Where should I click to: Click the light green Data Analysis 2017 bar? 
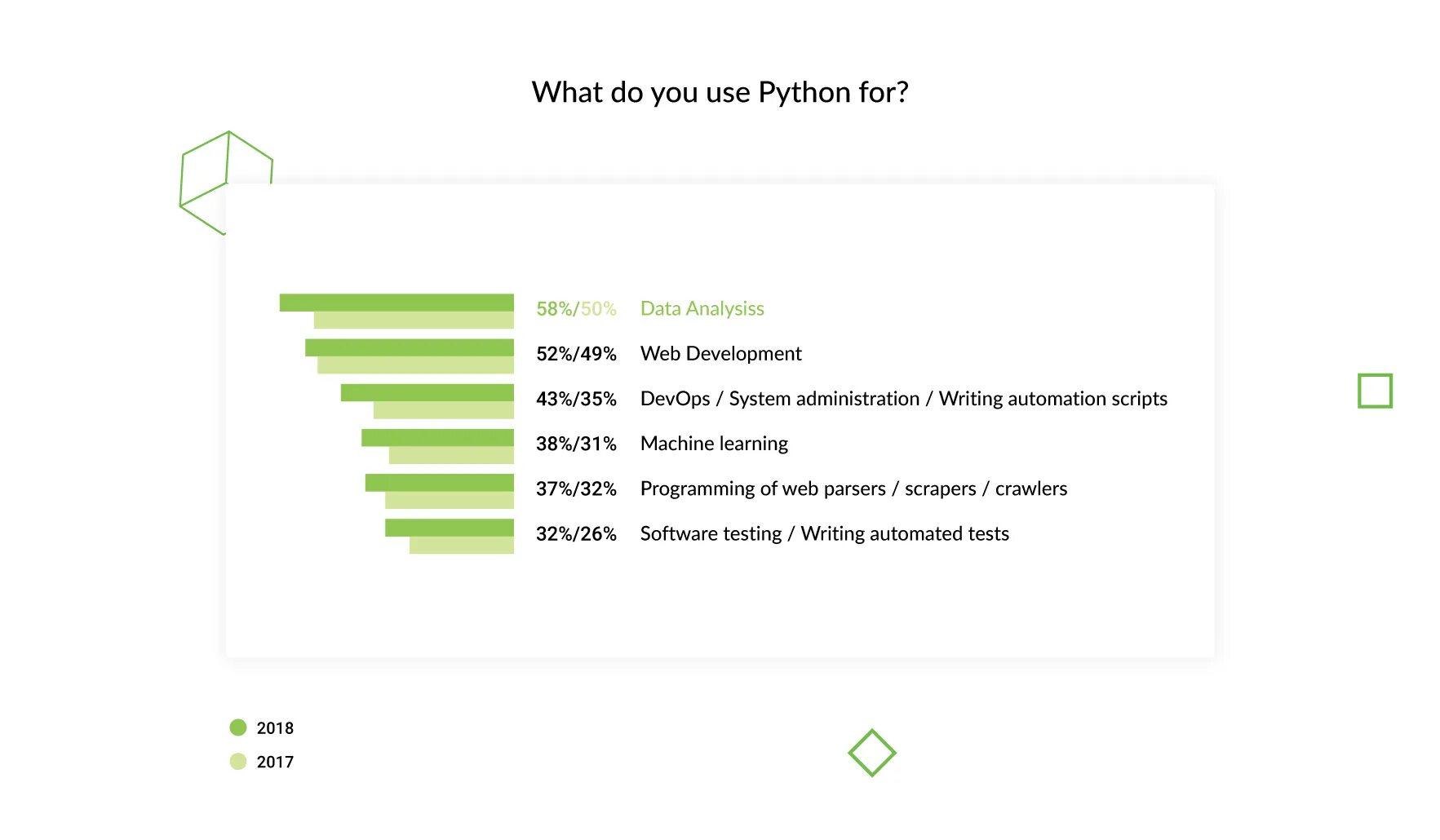click(414, 321)
